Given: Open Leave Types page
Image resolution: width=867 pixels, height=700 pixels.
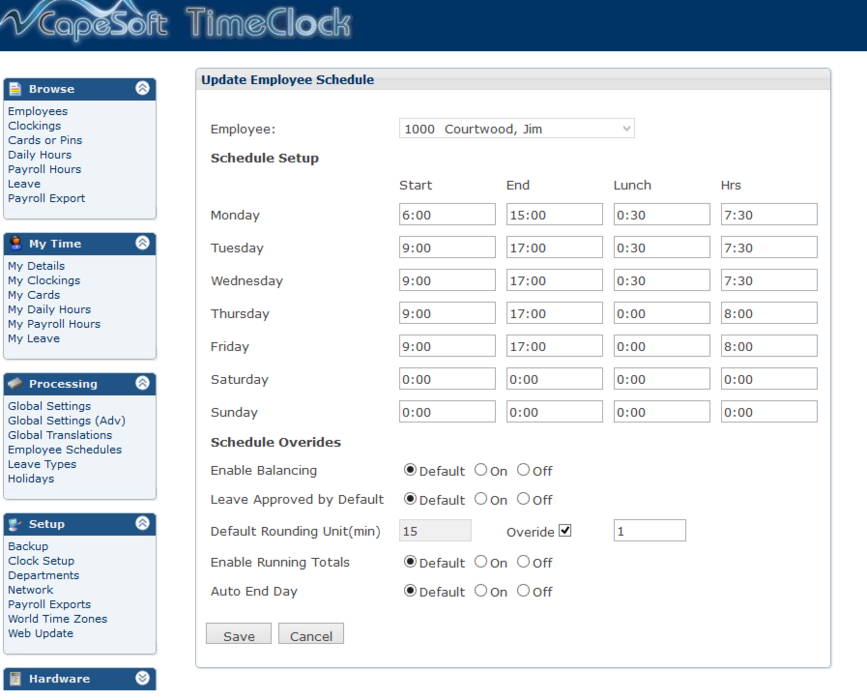Looking at the screenshot, I should click(42, 464).
